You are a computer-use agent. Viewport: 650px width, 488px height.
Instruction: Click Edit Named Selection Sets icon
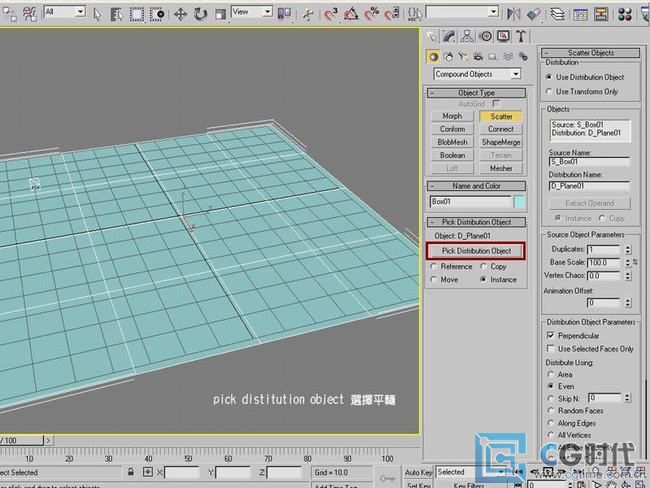click(x=415, y=15)
